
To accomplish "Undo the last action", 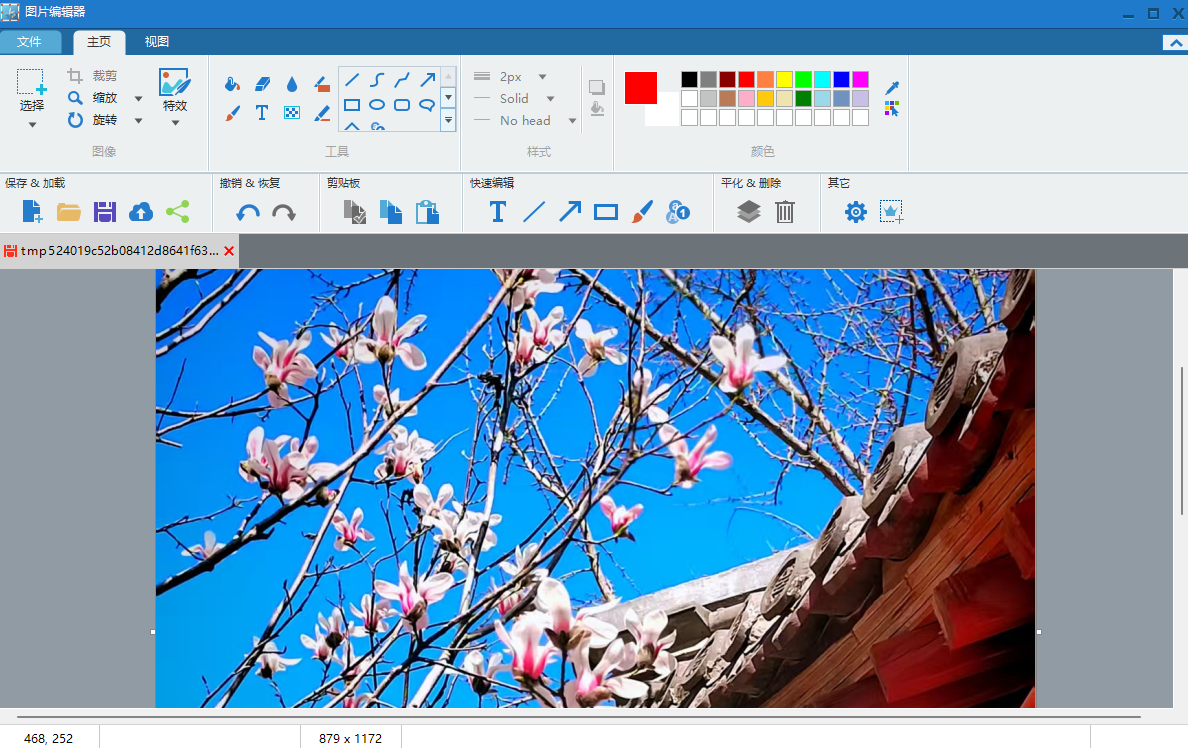I will (x=248, y=212).
